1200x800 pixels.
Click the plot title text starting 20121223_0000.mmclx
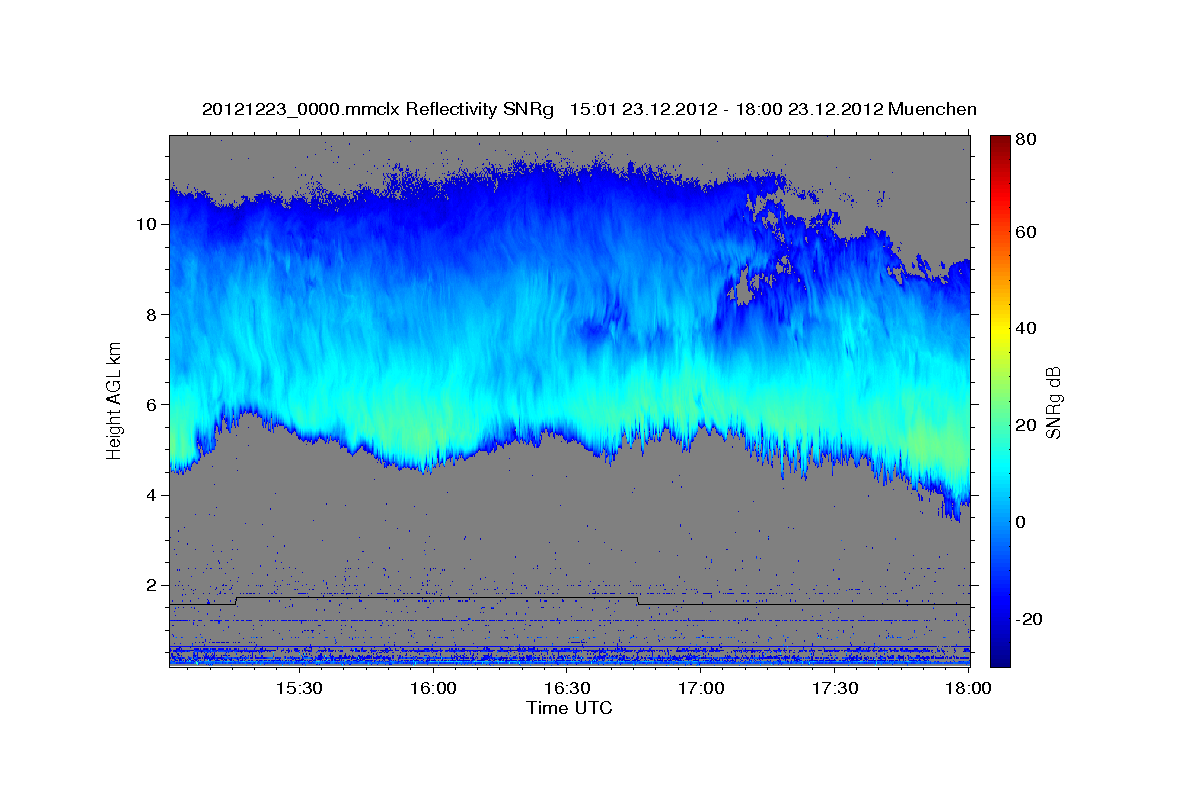tap(589, 109)
